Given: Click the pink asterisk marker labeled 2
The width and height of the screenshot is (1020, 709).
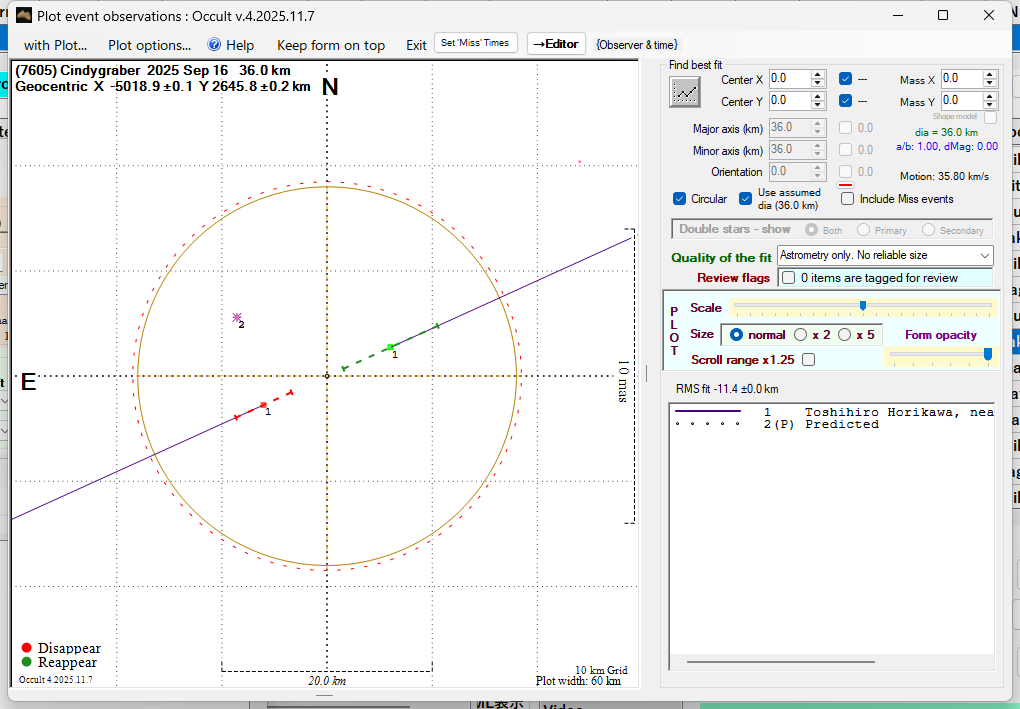Looking at the screenshot, I should (237, 317).
